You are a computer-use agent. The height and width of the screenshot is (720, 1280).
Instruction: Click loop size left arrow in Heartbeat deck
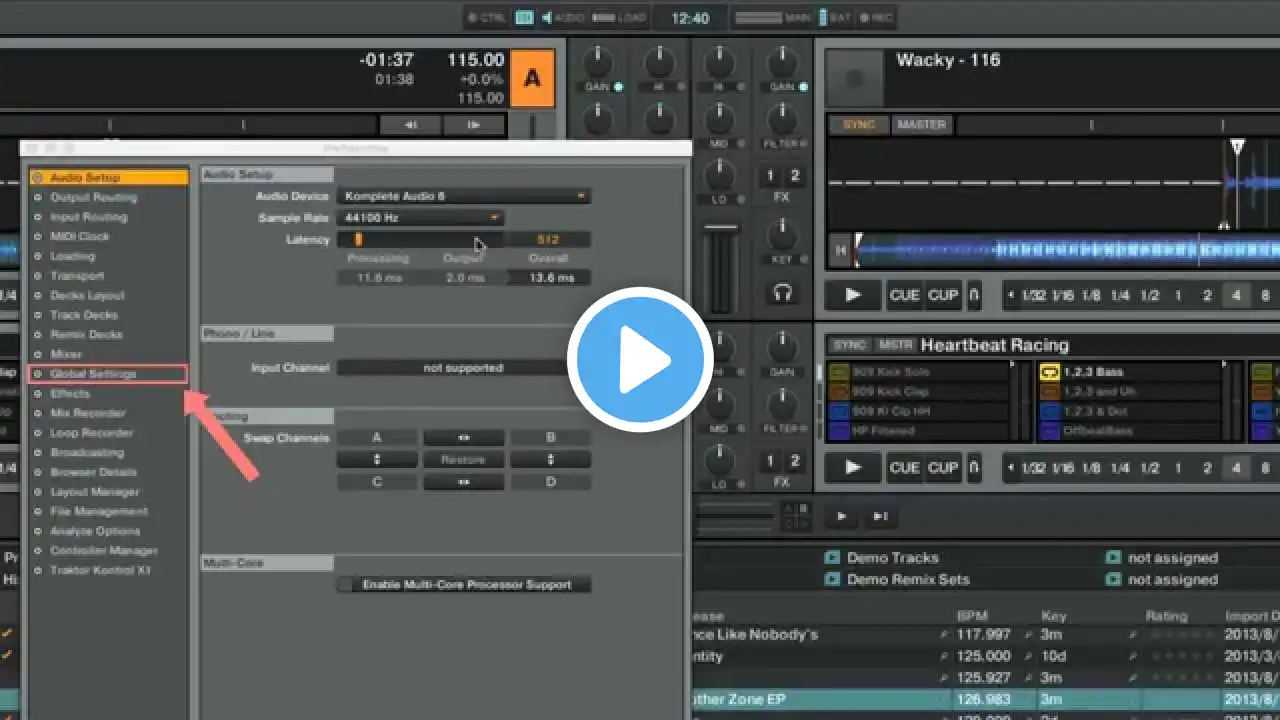click(1009, 468)
